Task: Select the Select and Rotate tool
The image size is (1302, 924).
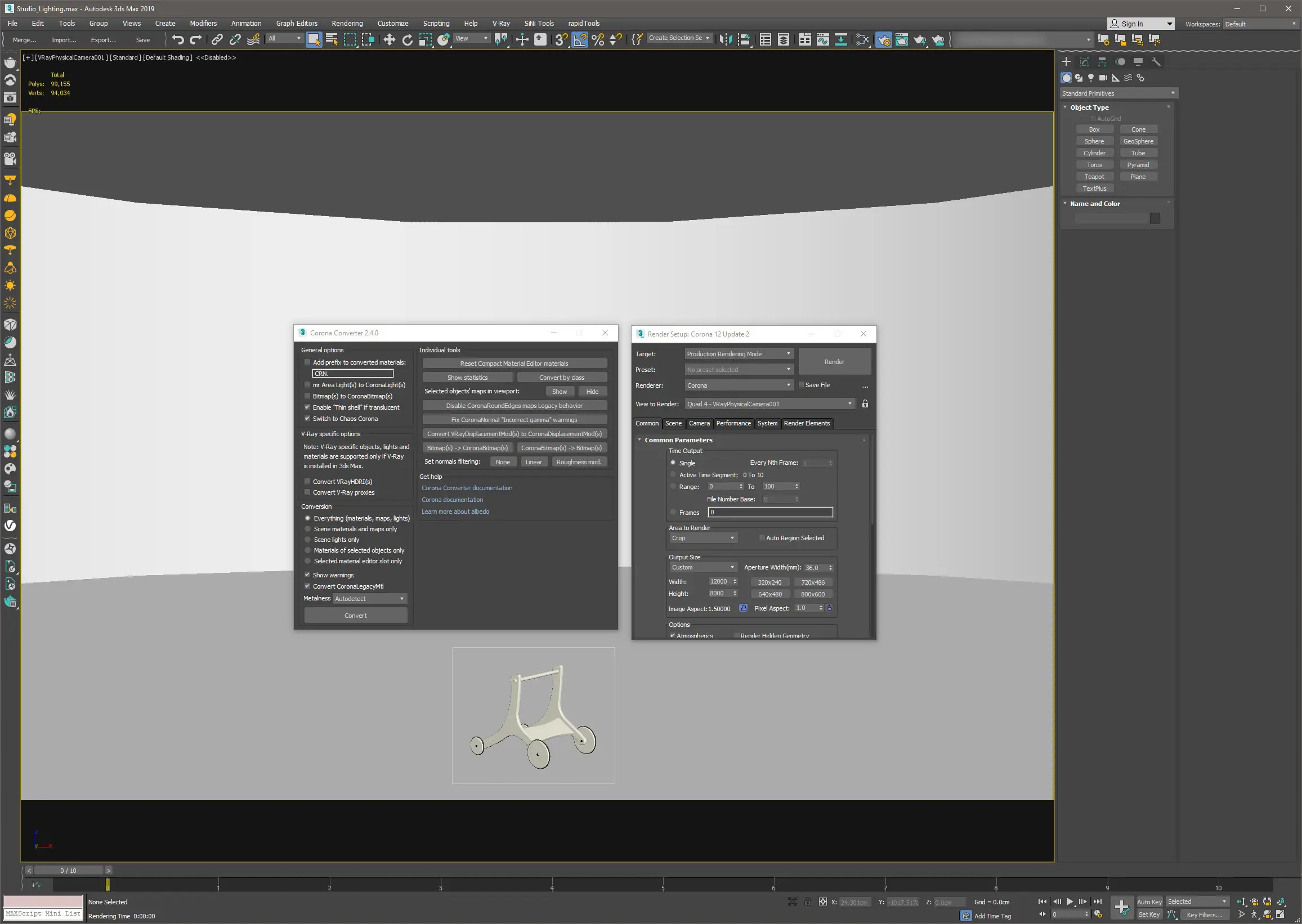Action: point(408,39)
